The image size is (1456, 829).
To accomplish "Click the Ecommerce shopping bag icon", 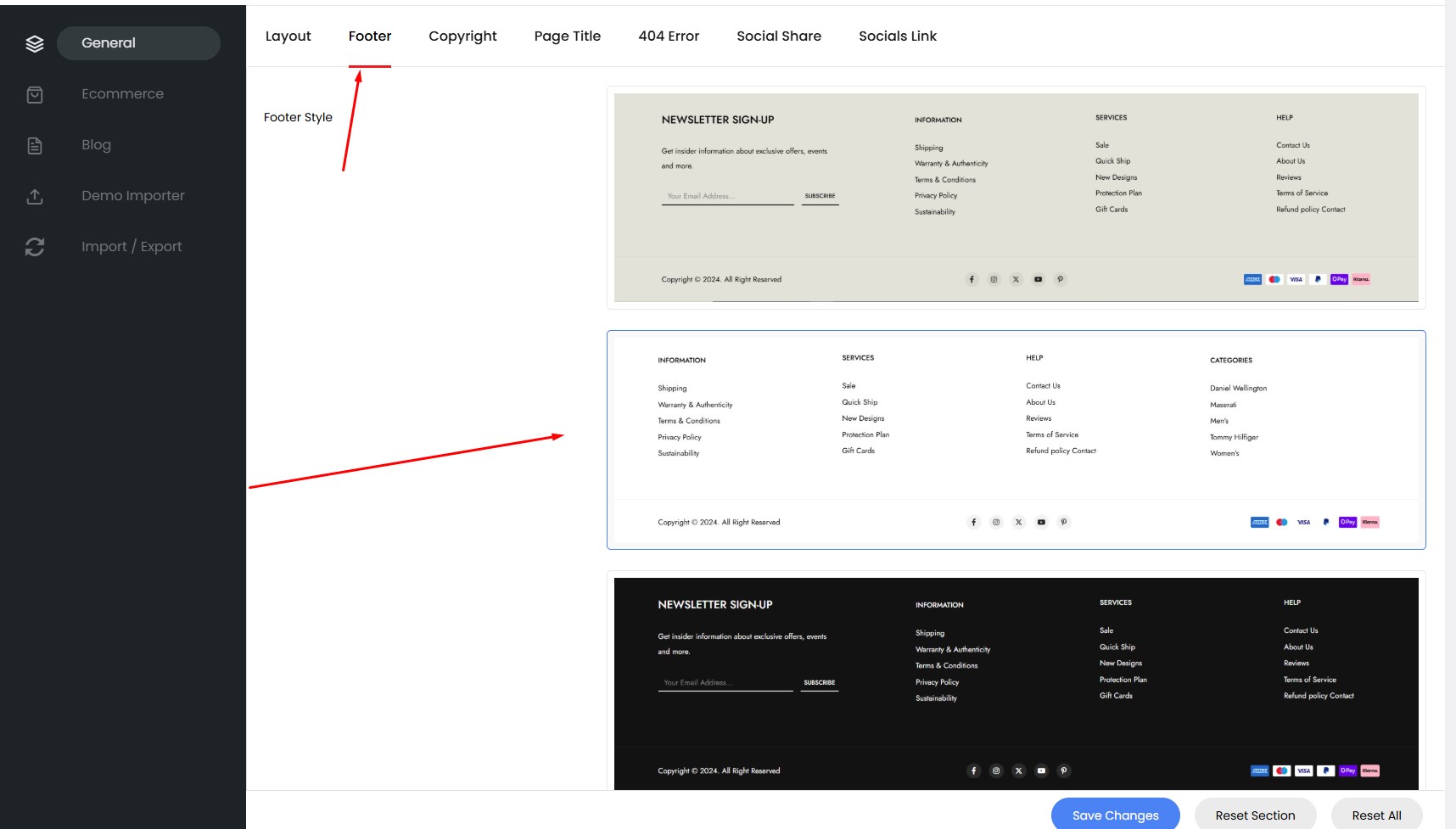I will tap(35, 94).
